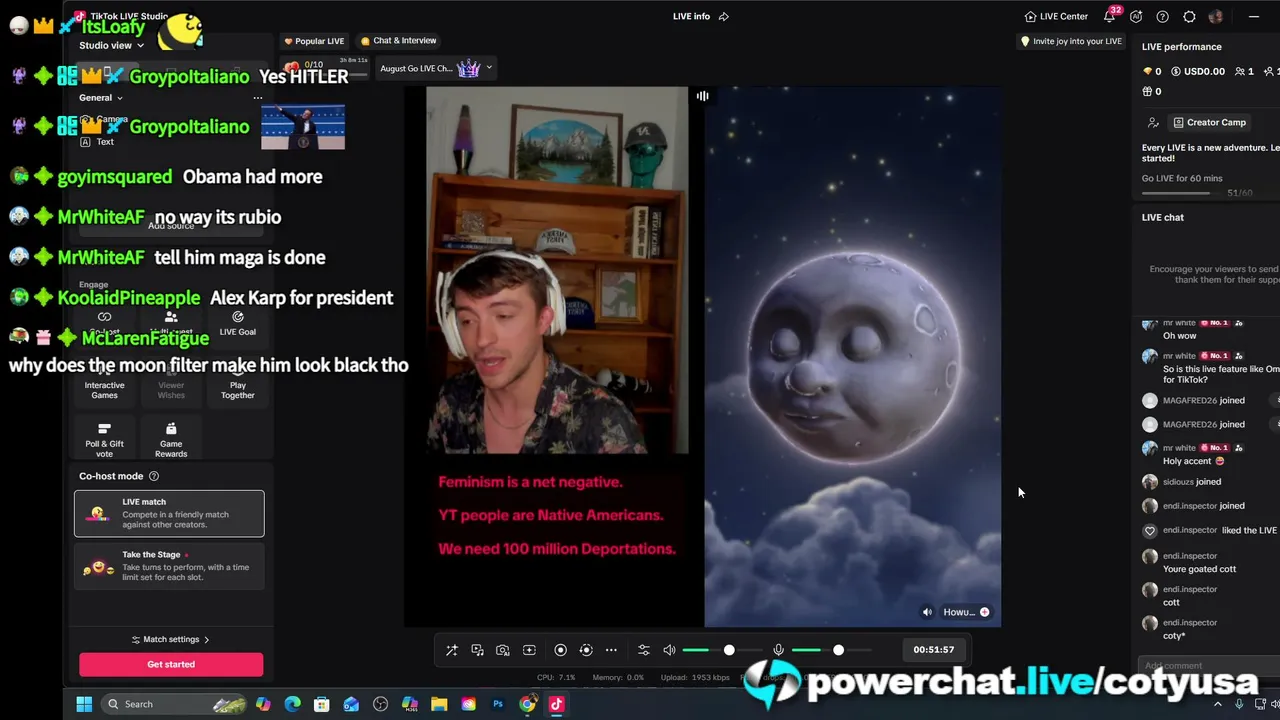Click the Co-host mode info icon
This screenshot has height=720, width=1280.
154,476
